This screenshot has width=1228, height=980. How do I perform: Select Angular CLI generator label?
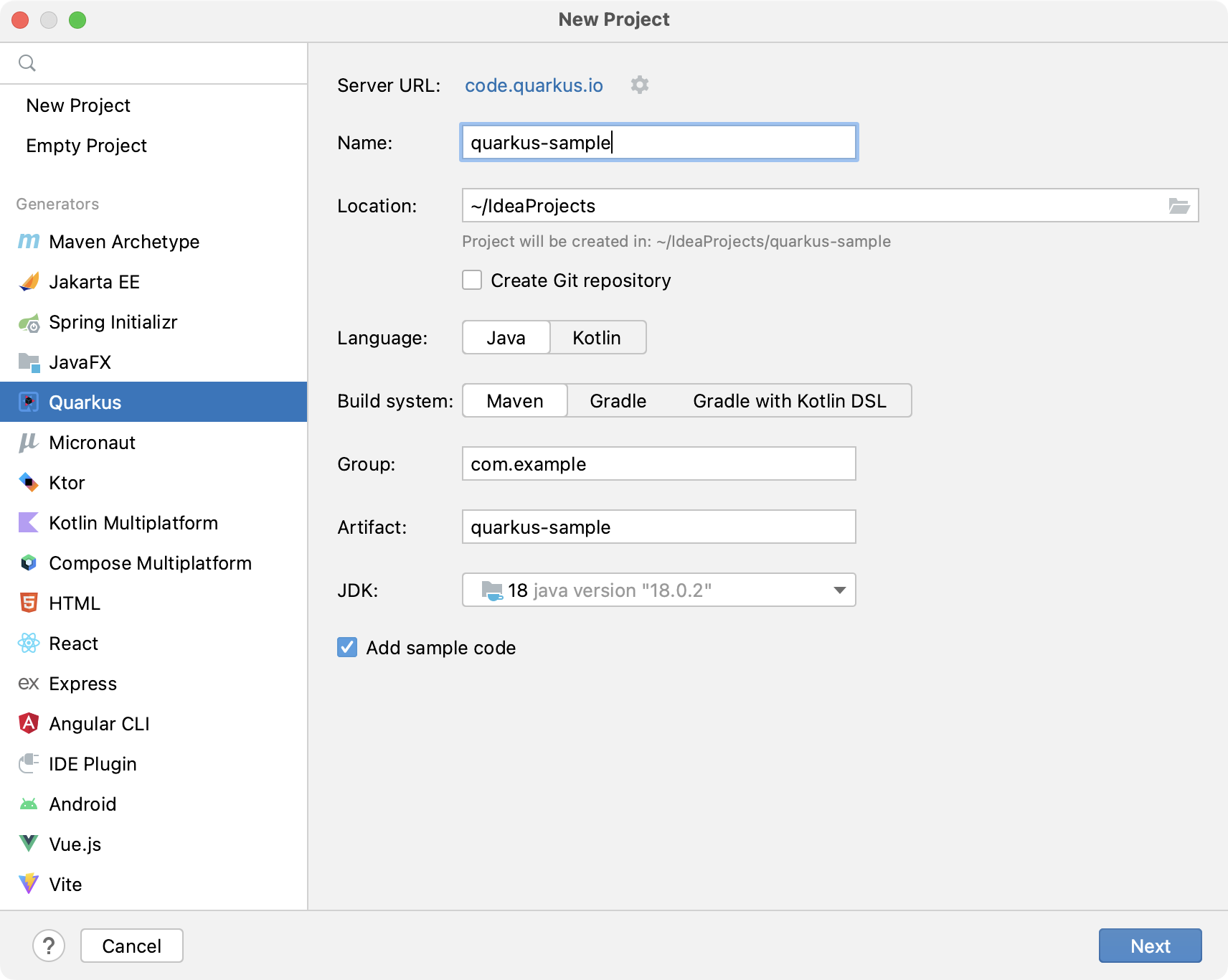pos(99,724)
